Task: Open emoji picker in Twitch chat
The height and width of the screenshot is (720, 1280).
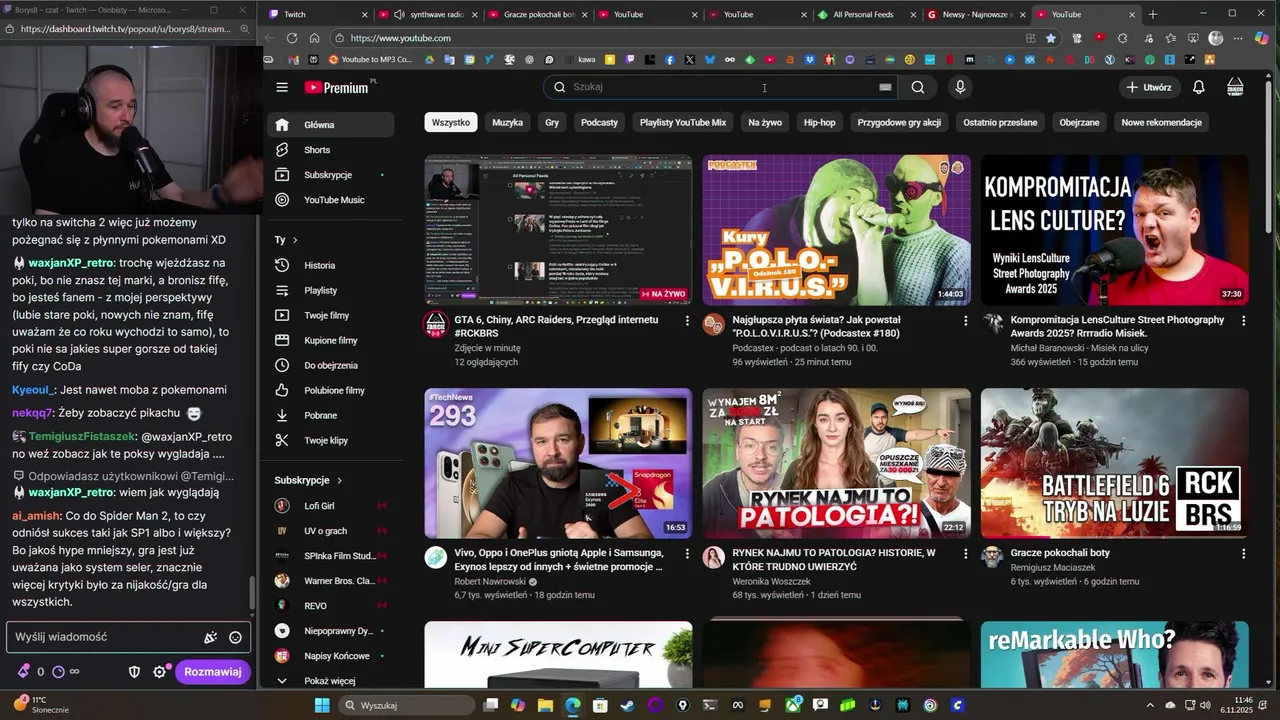Action: coord(235,637)
